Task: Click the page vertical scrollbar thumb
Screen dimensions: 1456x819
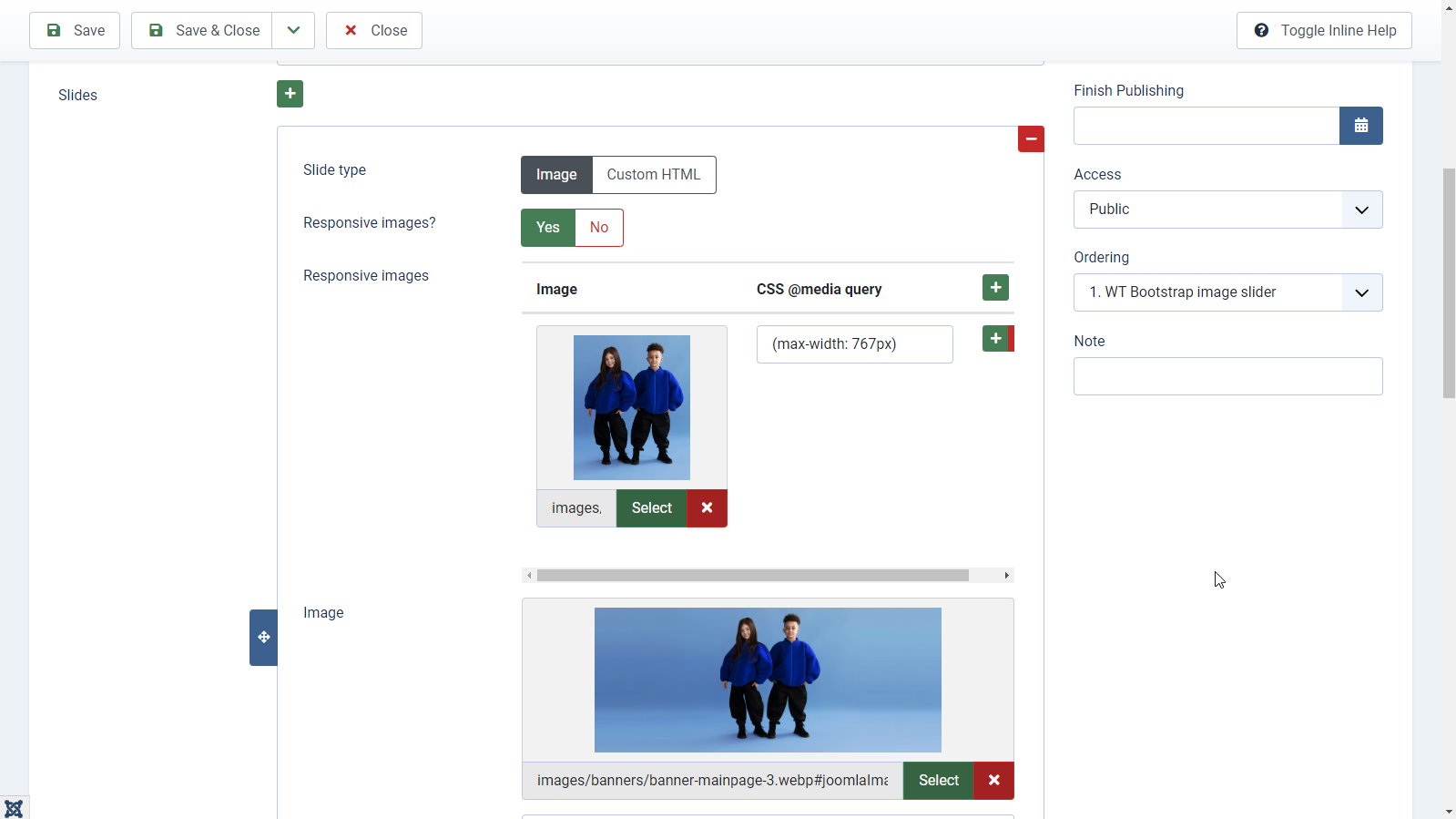Action: coord(1449,283)
